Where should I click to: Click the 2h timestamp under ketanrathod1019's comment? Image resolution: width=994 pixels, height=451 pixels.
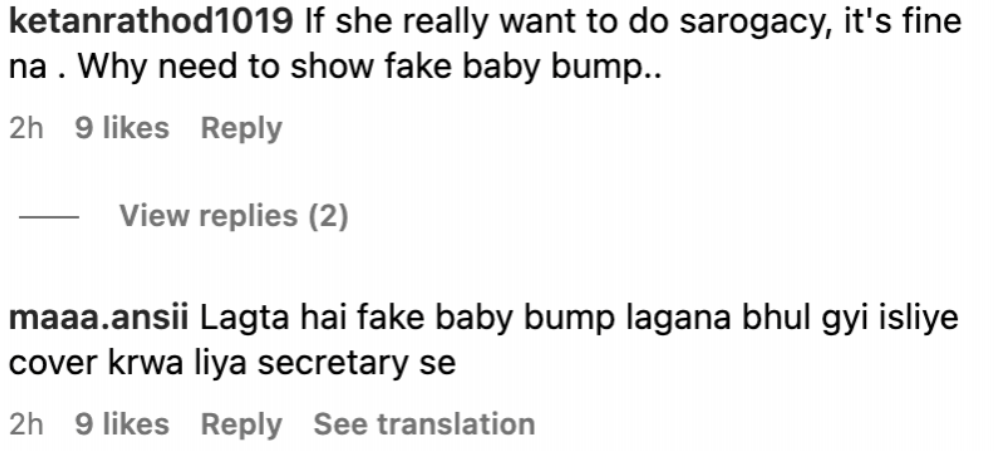26,128
